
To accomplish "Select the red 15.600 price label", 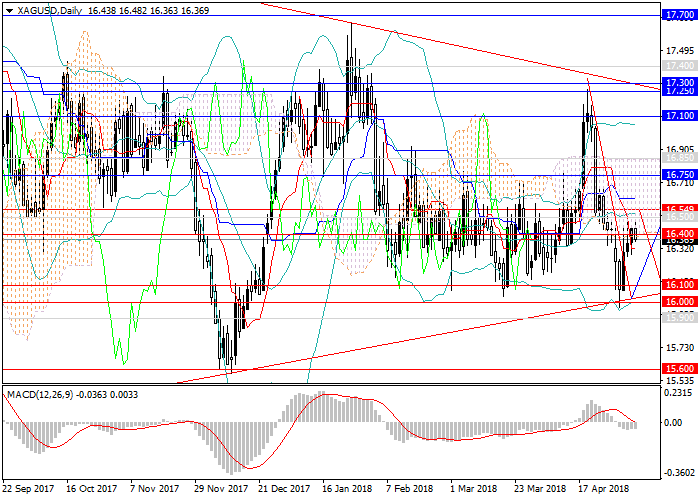I will tap(679, 368).
